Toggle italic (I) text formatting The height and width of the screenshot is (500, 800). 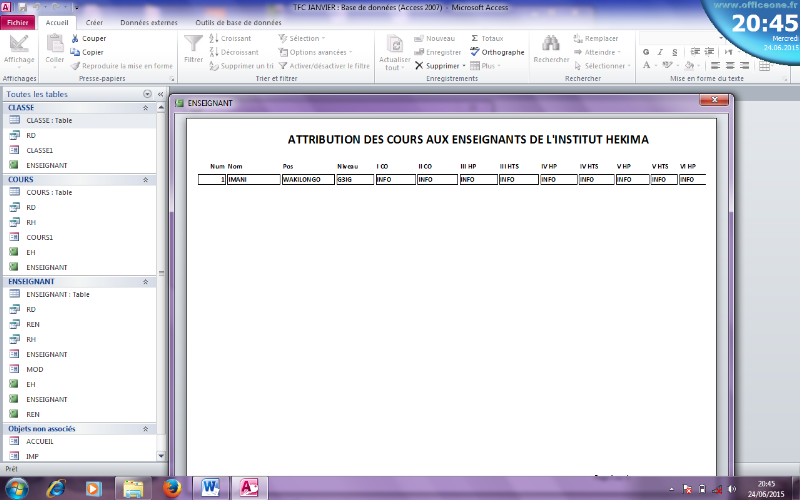[x=658, y=52]
